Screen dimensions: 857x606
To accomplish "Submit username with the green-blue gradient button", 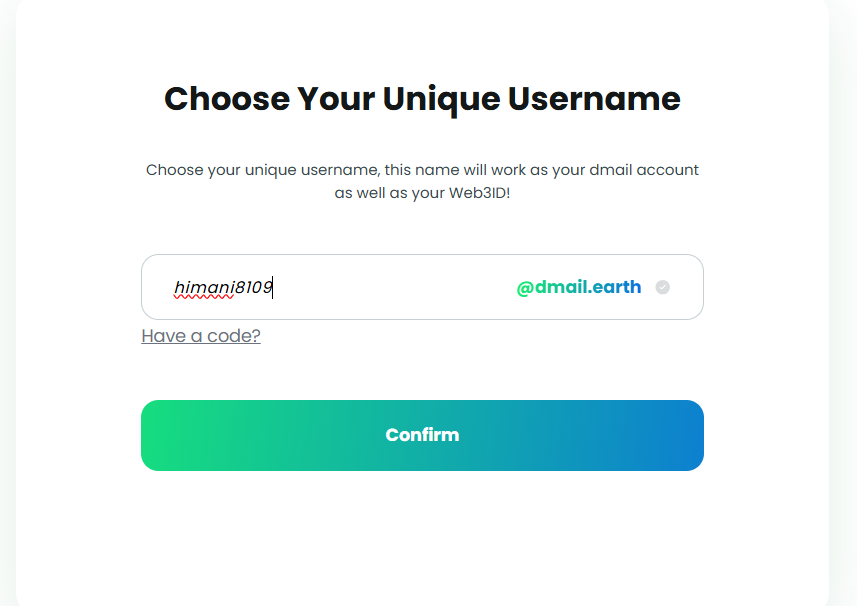I will [422, 435].
